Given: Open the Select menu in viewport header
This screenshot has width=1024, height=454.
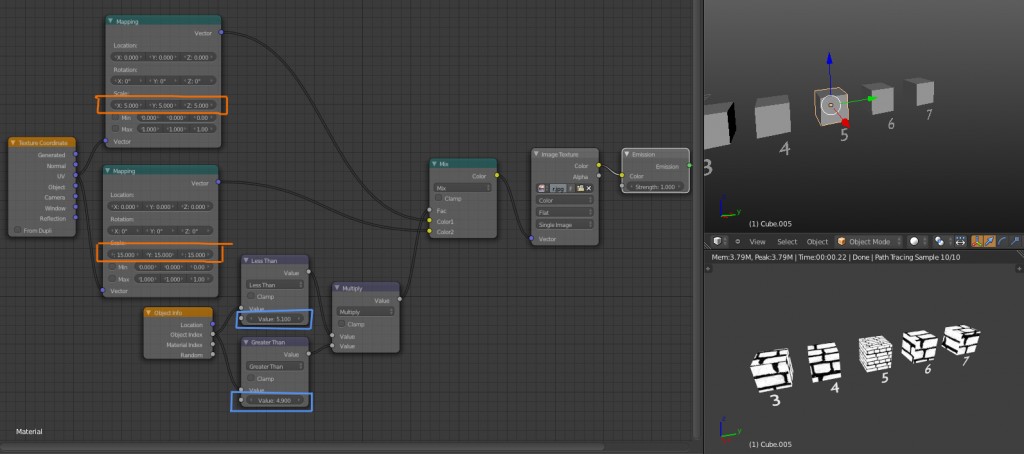Looking at the screenshot, I should (x=787, y=242).
